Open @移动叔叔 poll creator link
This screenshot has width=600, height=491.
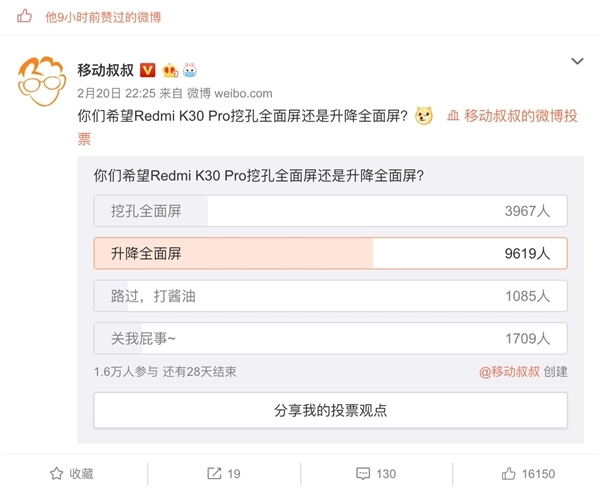click(509, 371)
